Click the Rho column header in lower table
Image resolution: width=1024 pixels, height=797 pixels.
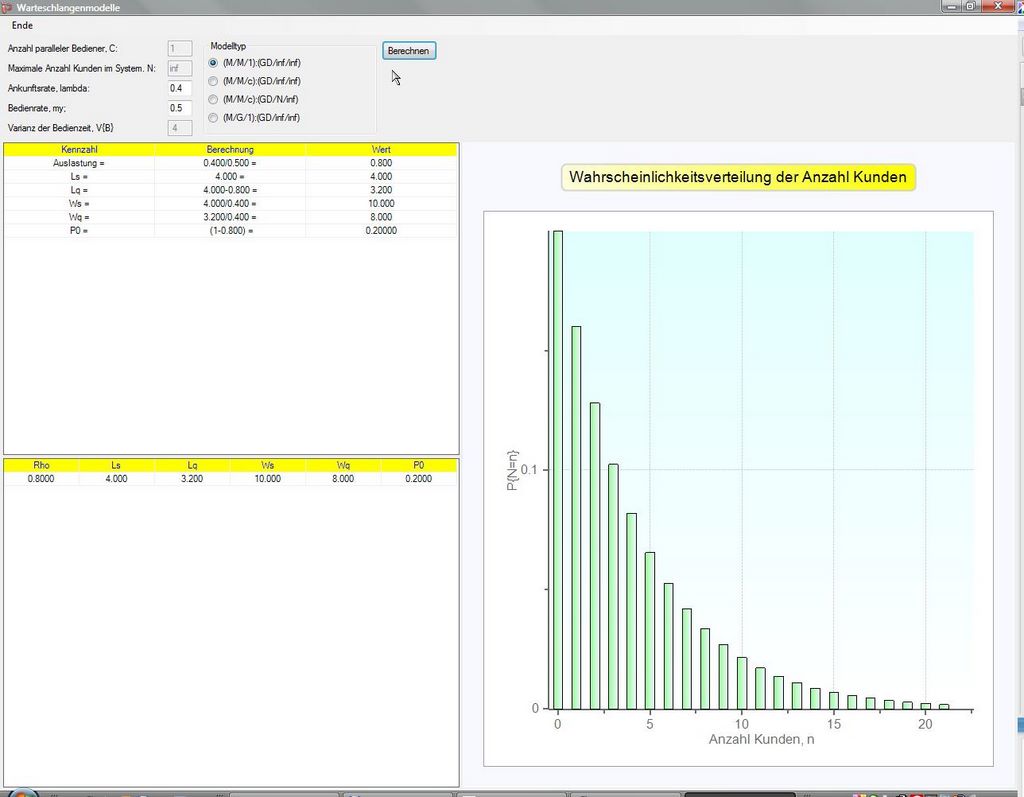coord(41,465)
